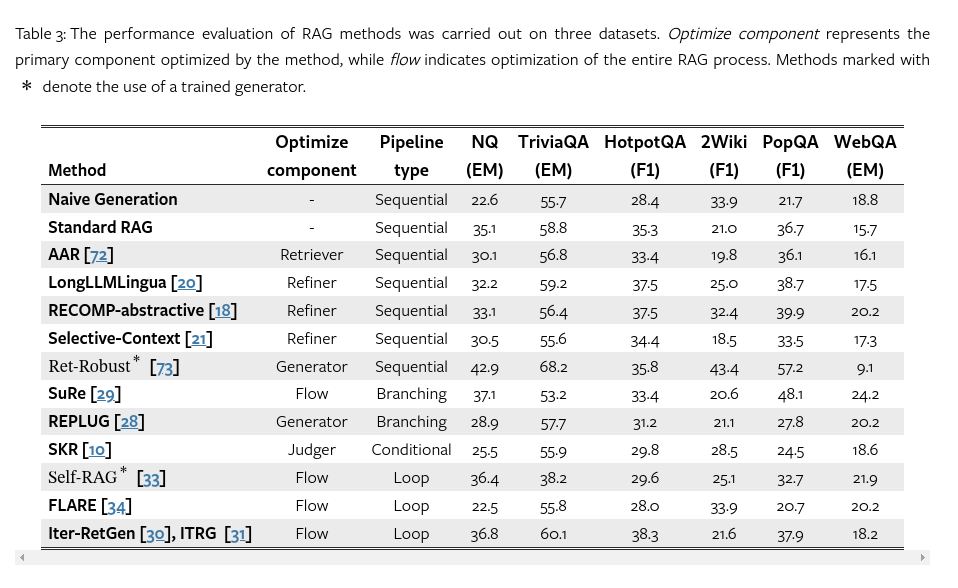This screenshot has height=588, width=958.
Task: Select the Standard RAG row label
Action: 100,227
